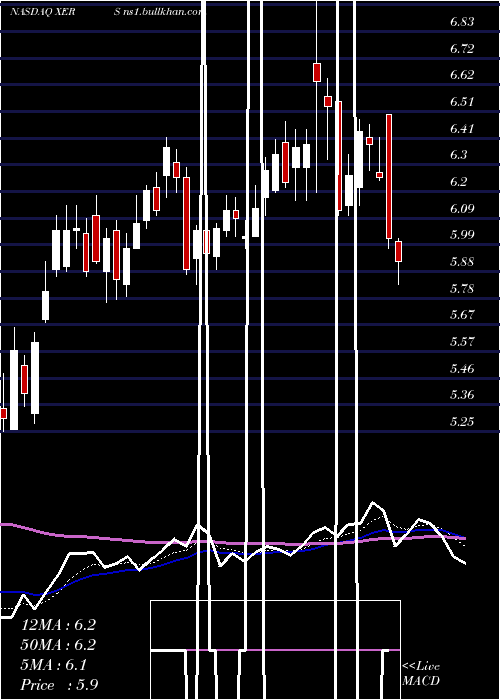
Task: Select the 6.72 price axis label
Action: 462,48
